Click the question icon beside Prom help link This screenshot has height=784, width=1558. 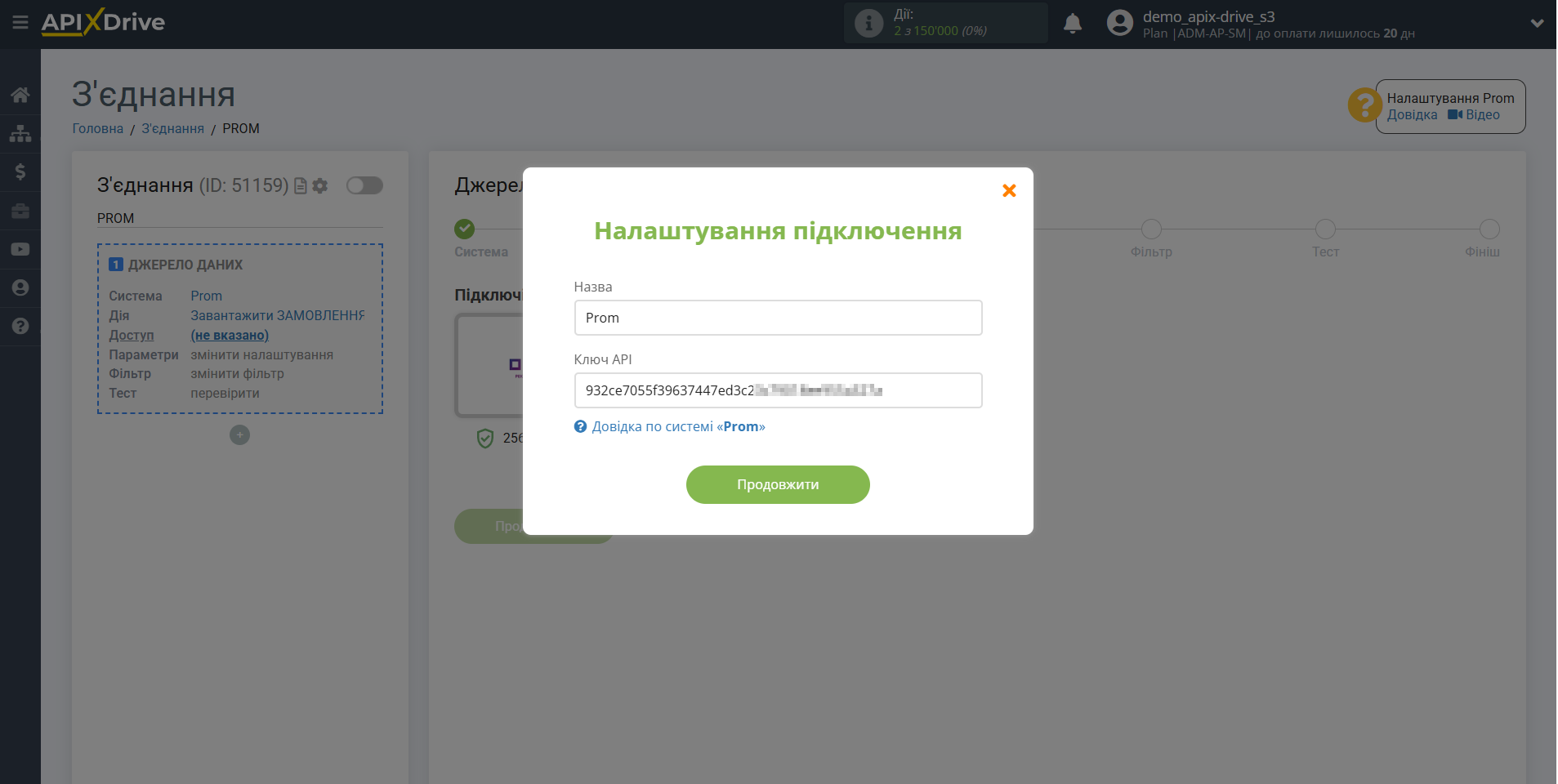[x=580, y=426]
